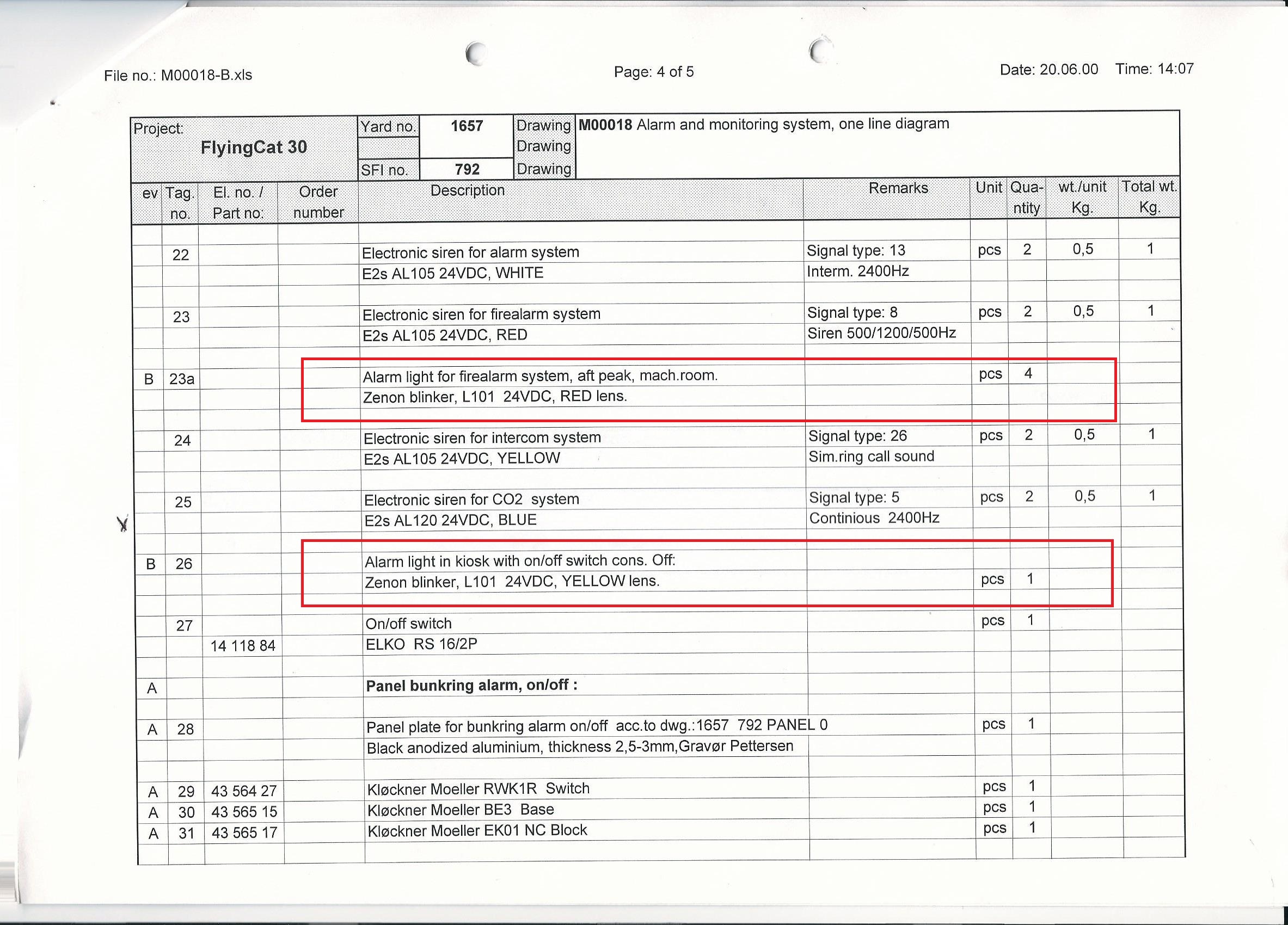Click the file number M00018-B.xls text
This screenshot has height=925, width=1288.
[206, 75]
